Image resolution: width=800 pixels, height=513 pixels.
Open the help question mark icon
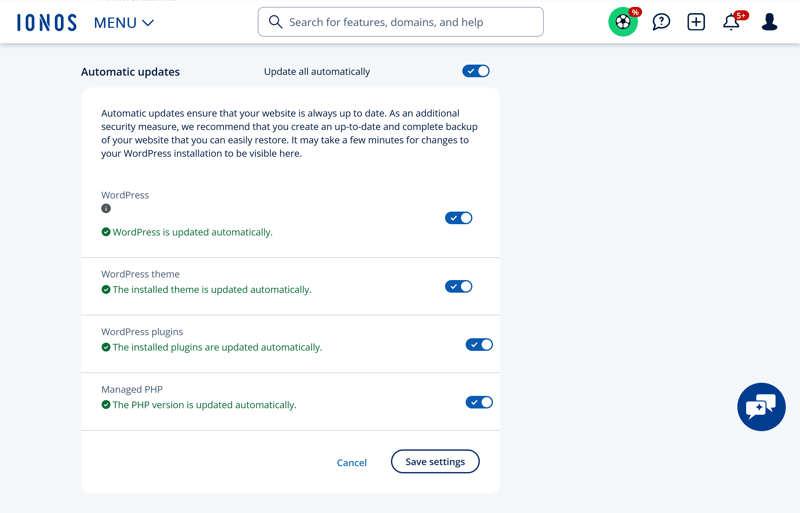661,22
